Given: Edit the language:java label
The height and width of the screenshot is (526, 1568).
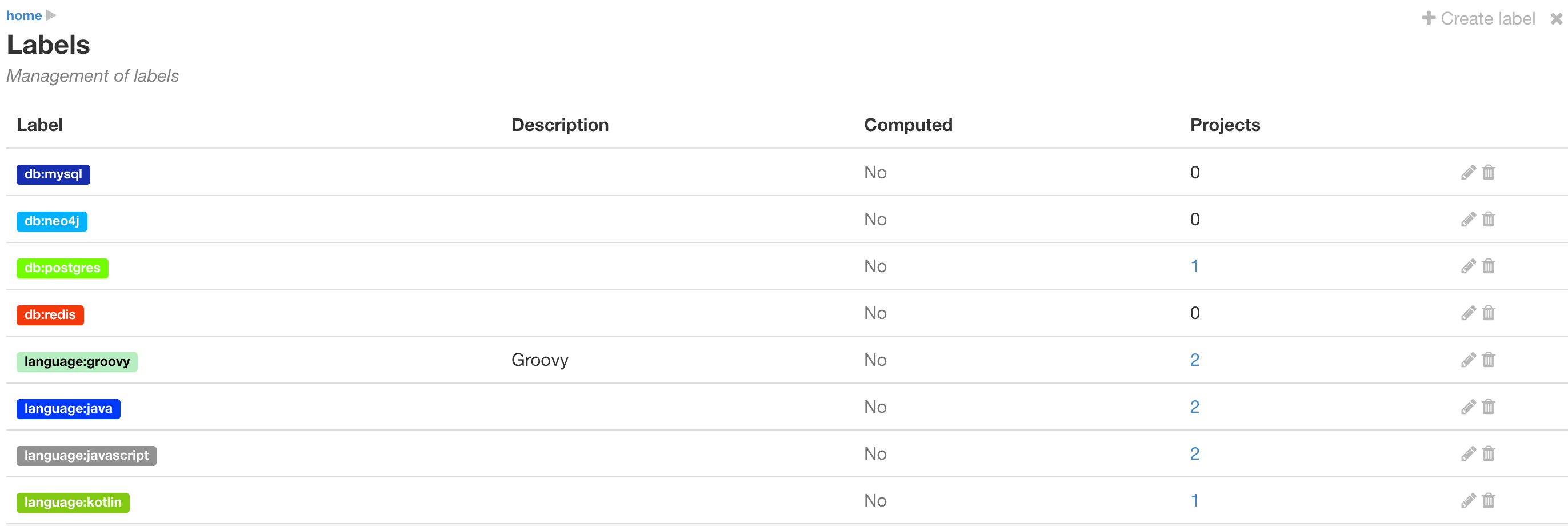Looking at the screenshot, I should (1468, 407).
